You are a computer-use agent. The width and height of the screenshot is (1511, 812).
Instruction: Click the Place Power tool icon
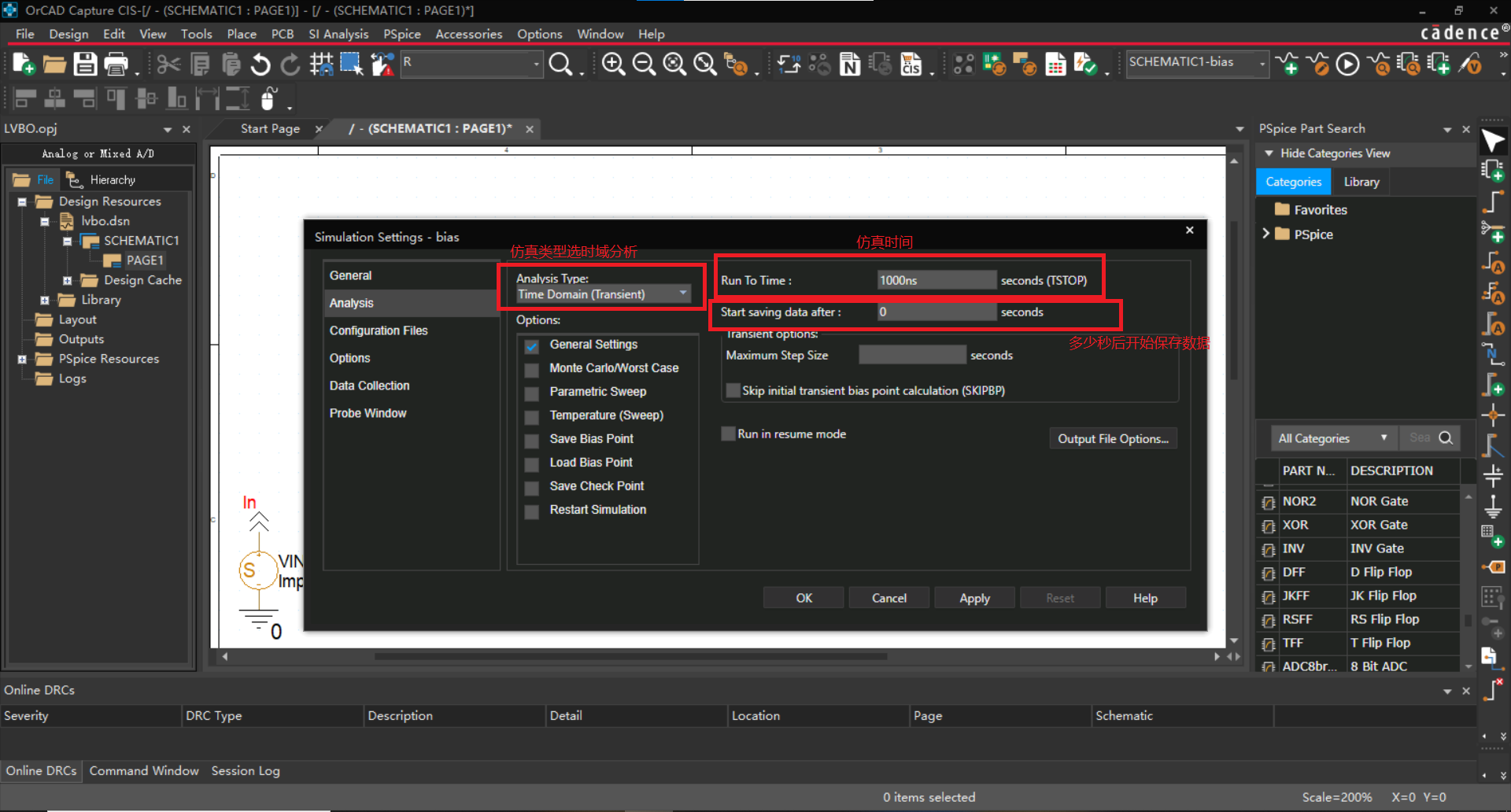[1493, 474]
